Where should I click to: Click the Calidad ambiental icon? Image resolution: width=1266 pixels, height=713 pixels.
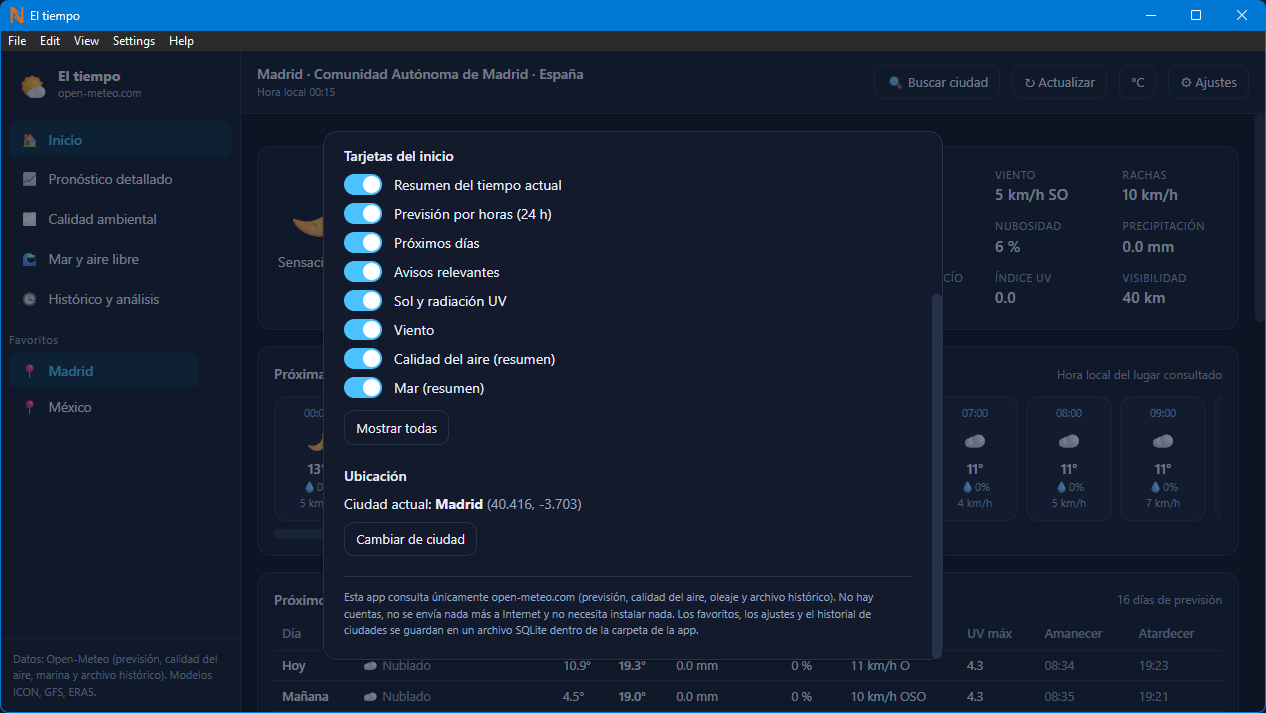[x=30, y=219]
